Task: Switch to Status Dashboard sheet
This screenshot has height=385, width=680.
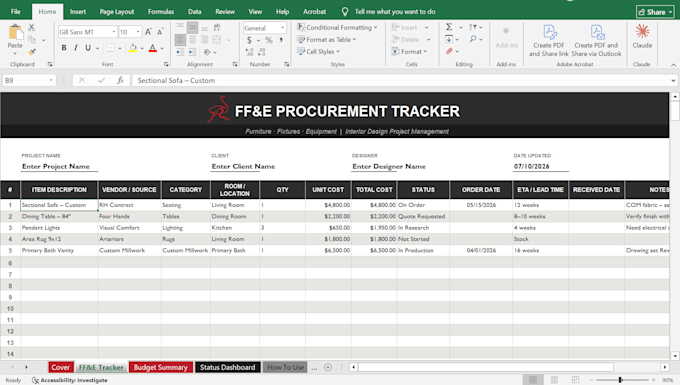Action: (x=228, y=367)
